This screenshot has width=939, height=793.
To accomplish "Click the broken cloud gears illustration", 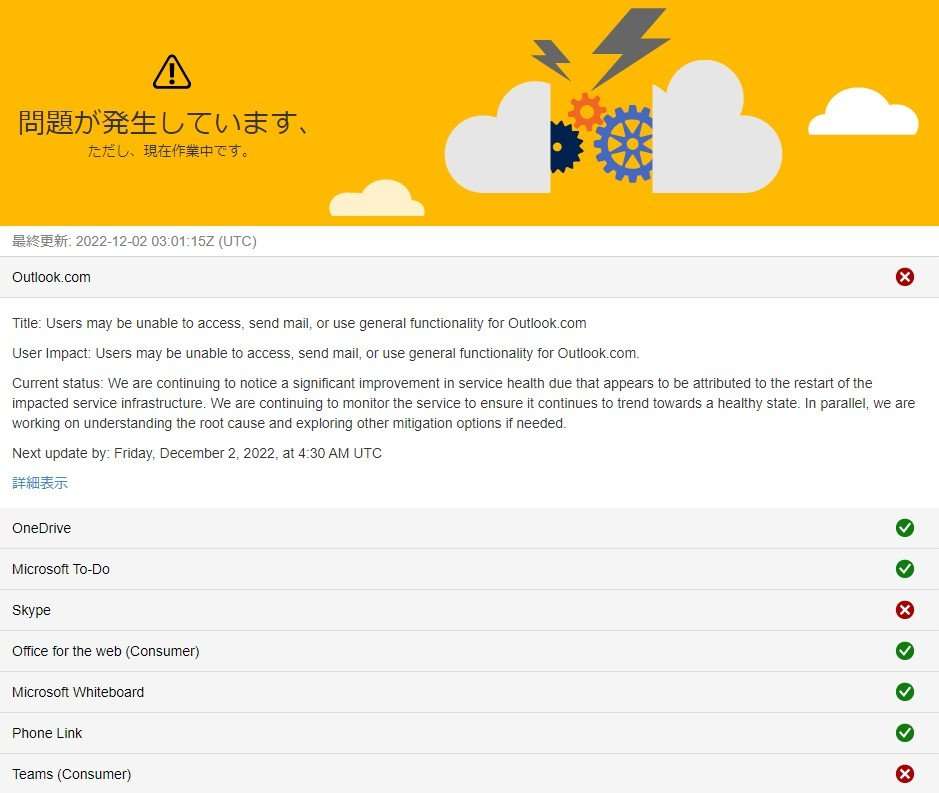I will (x=613, y=102).
